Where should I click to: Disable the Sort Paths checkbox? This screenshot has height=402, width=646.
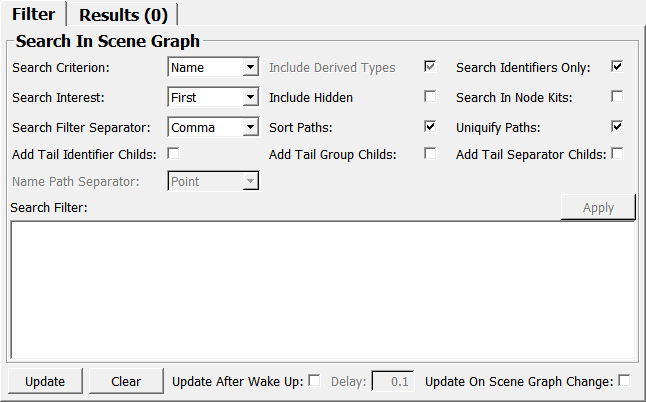tap(430, 126)
